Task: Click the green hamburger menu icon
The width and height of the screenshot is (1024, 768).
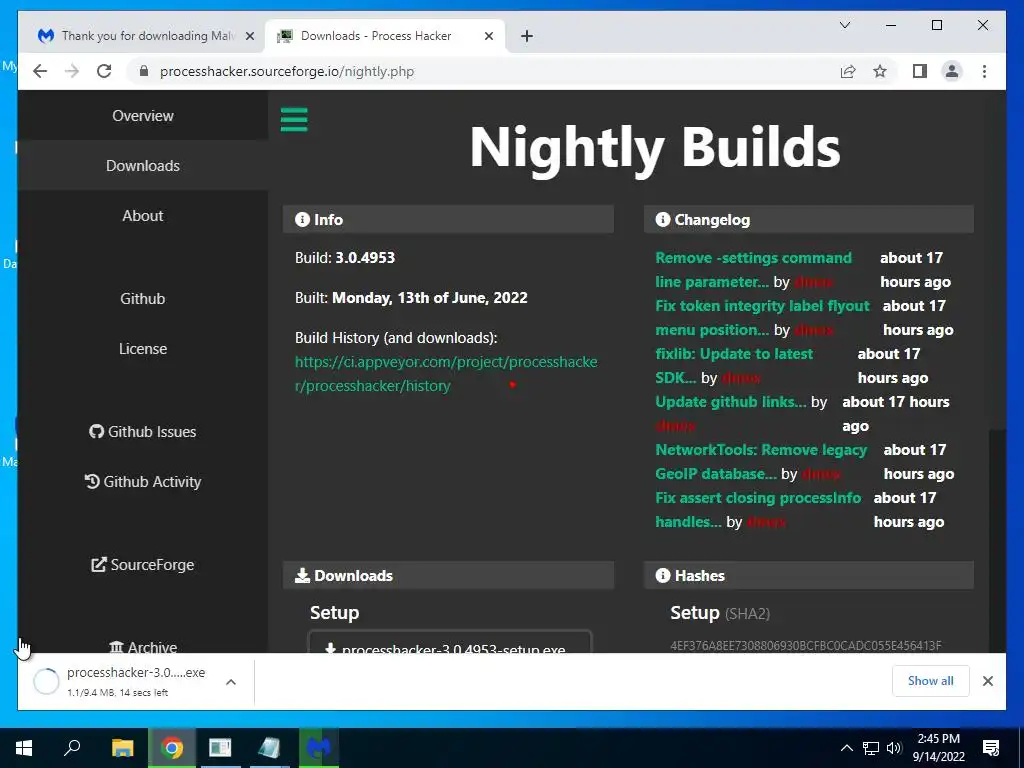Action: pyautogui.click(x=294, y=120)
